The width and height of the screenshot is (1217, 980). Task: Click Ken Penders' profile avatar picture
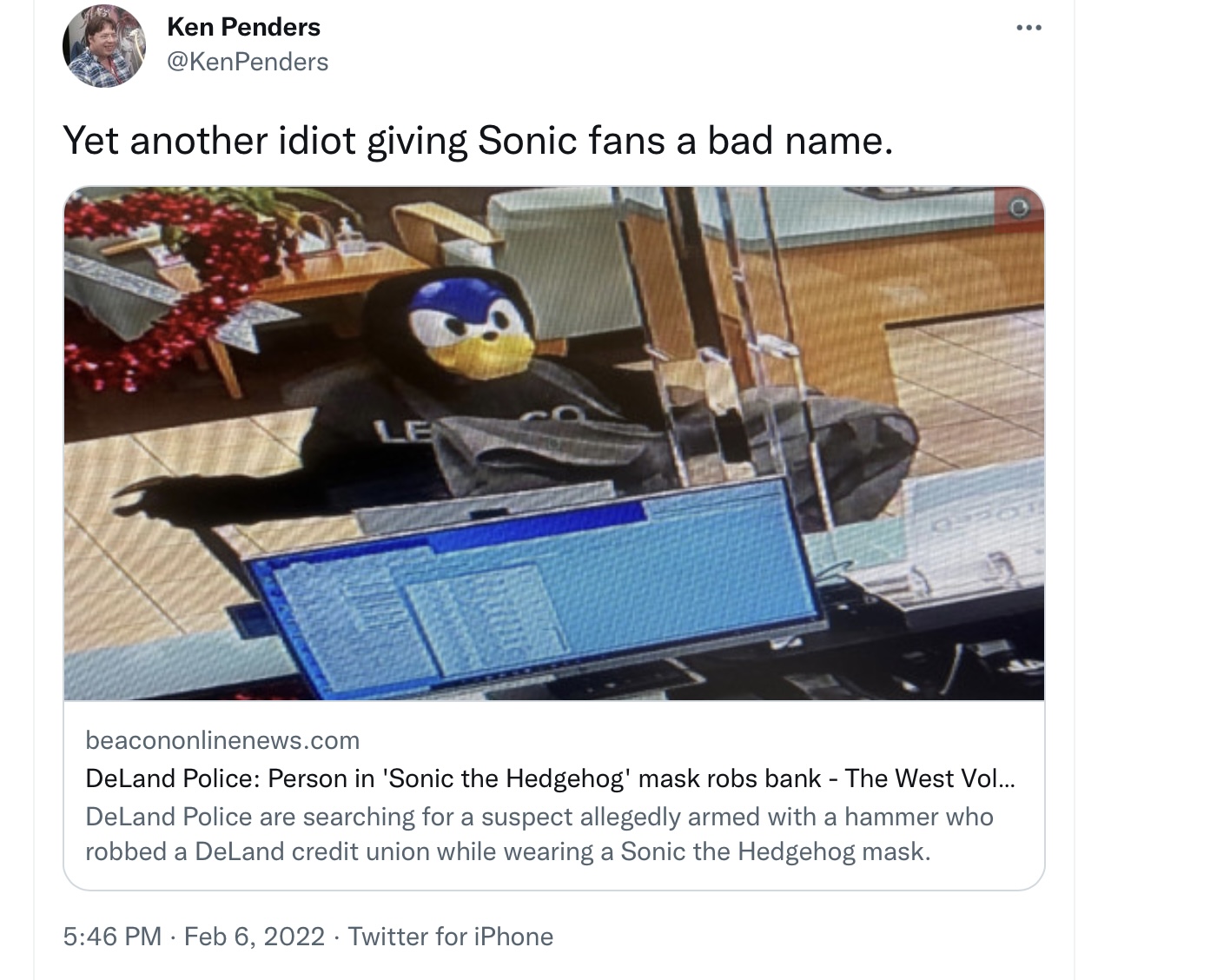coord(104,46)
